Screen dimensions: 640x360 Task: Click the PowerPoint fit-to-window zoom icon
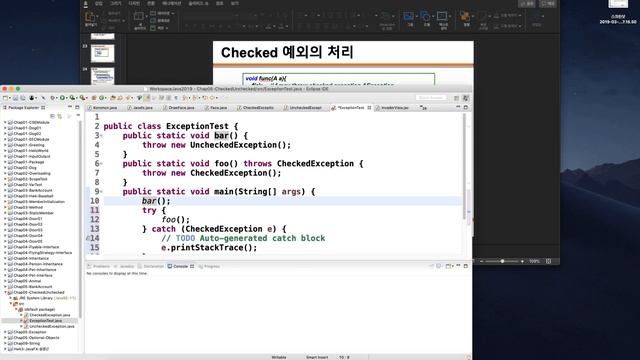(548, 261)
